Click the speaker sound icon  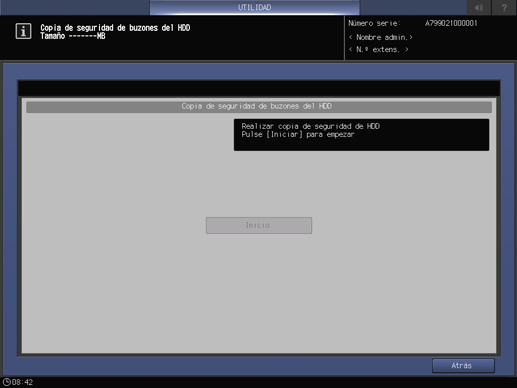coord(479,7)
